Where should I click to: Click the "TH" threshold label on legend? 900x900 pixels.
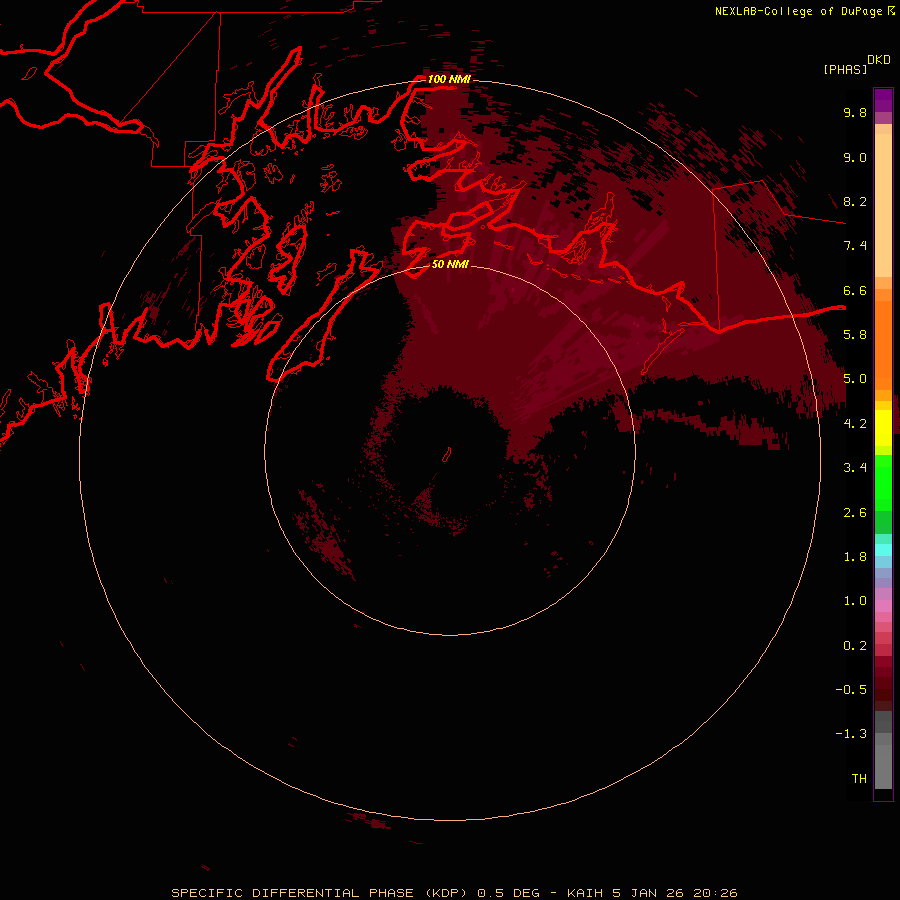tap(859, 779)
